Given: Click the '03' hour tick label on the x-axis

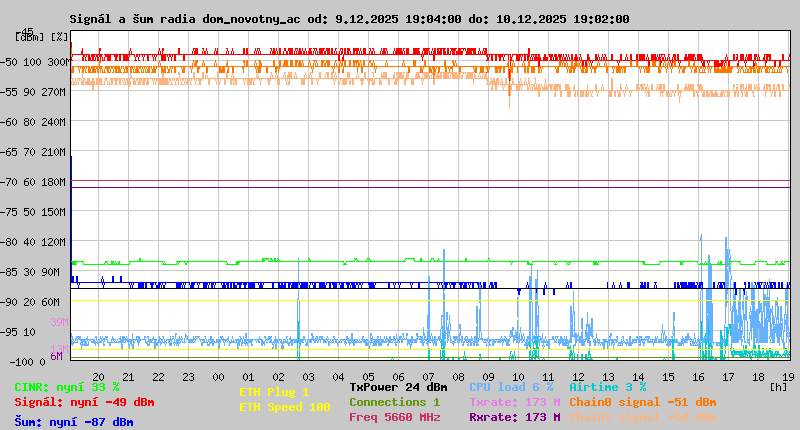Looking at the screenshot, I should pos(309,377).
